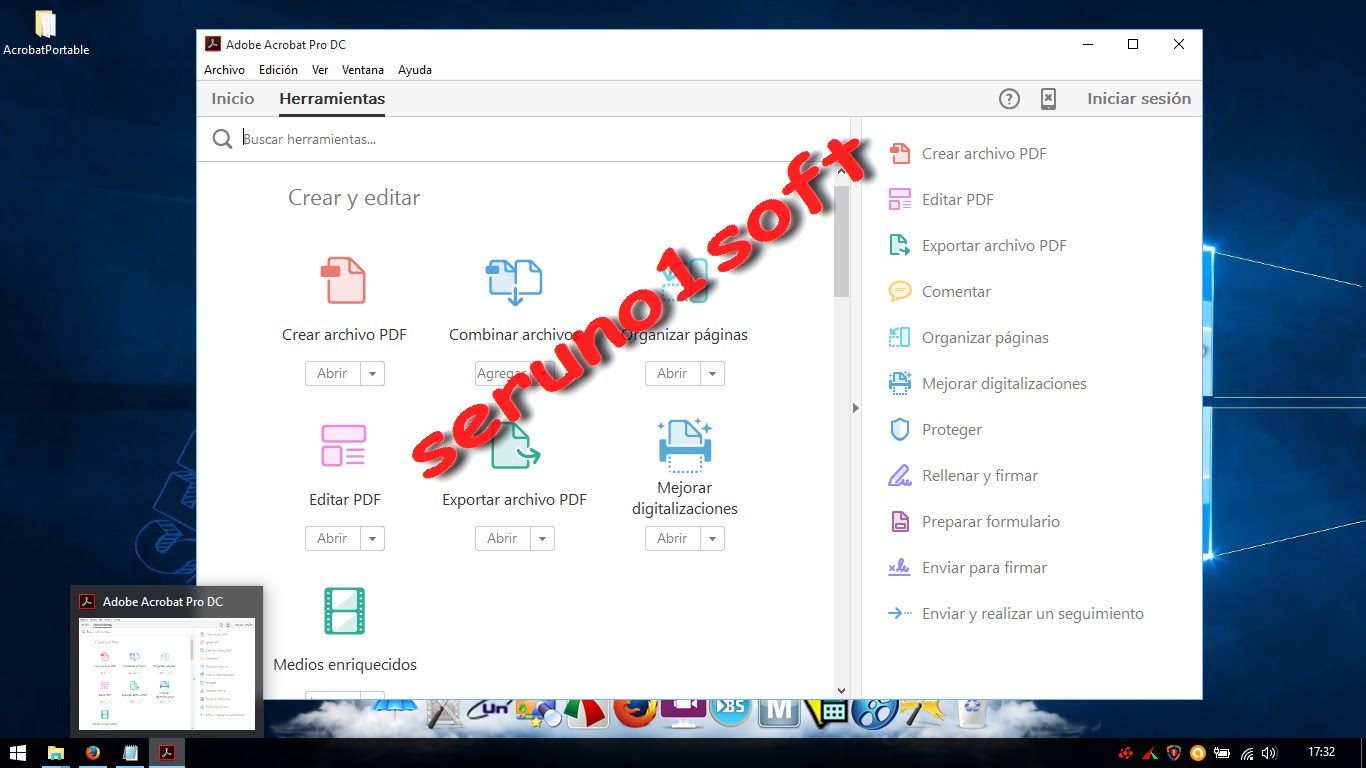Image resolution: width=1366 pixels, height=768 pixels.
Task: Click the Mejorar digitalizaciones icon in tools grid
Action: (x=685, y=445)
